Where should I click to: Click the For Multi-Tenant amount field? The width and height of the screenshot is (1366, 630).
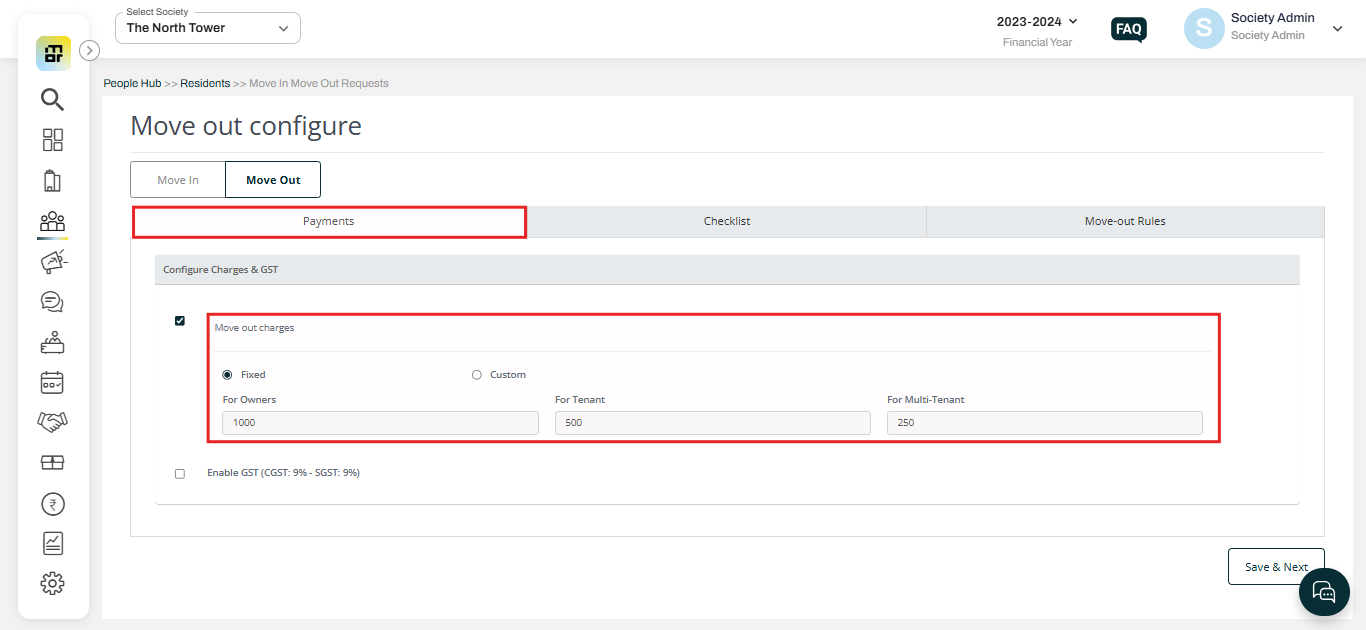pos(1045,423)
